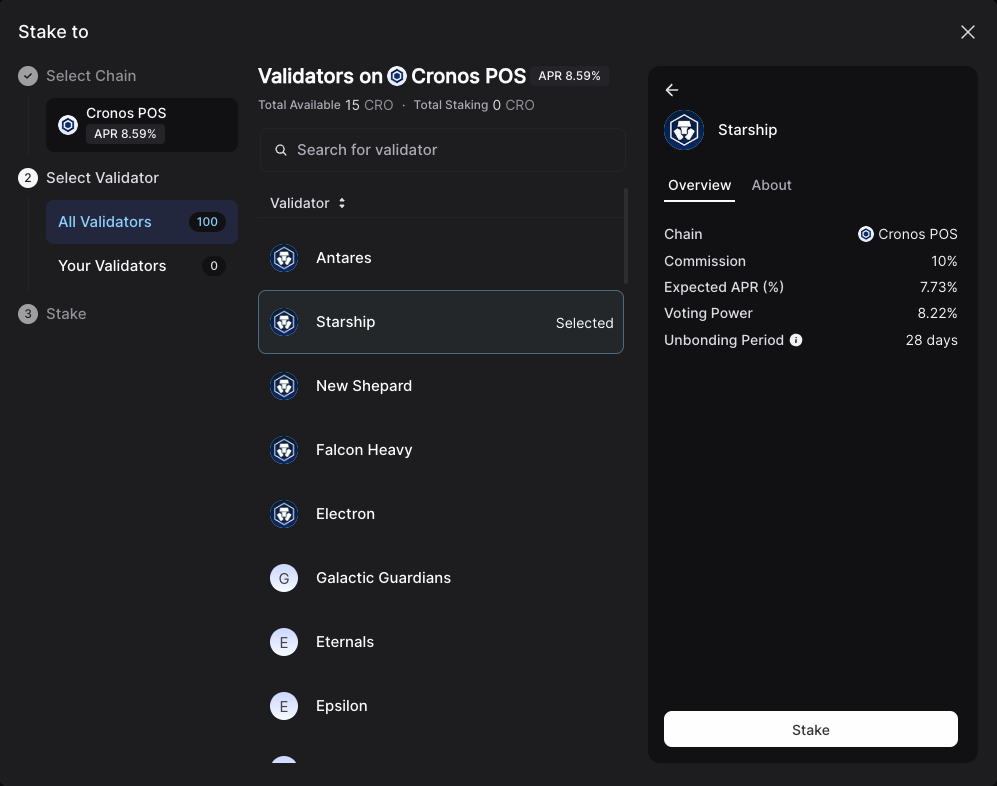
Task: Click the Unbonding Period info icon
Action: click(x=796, y=340)
